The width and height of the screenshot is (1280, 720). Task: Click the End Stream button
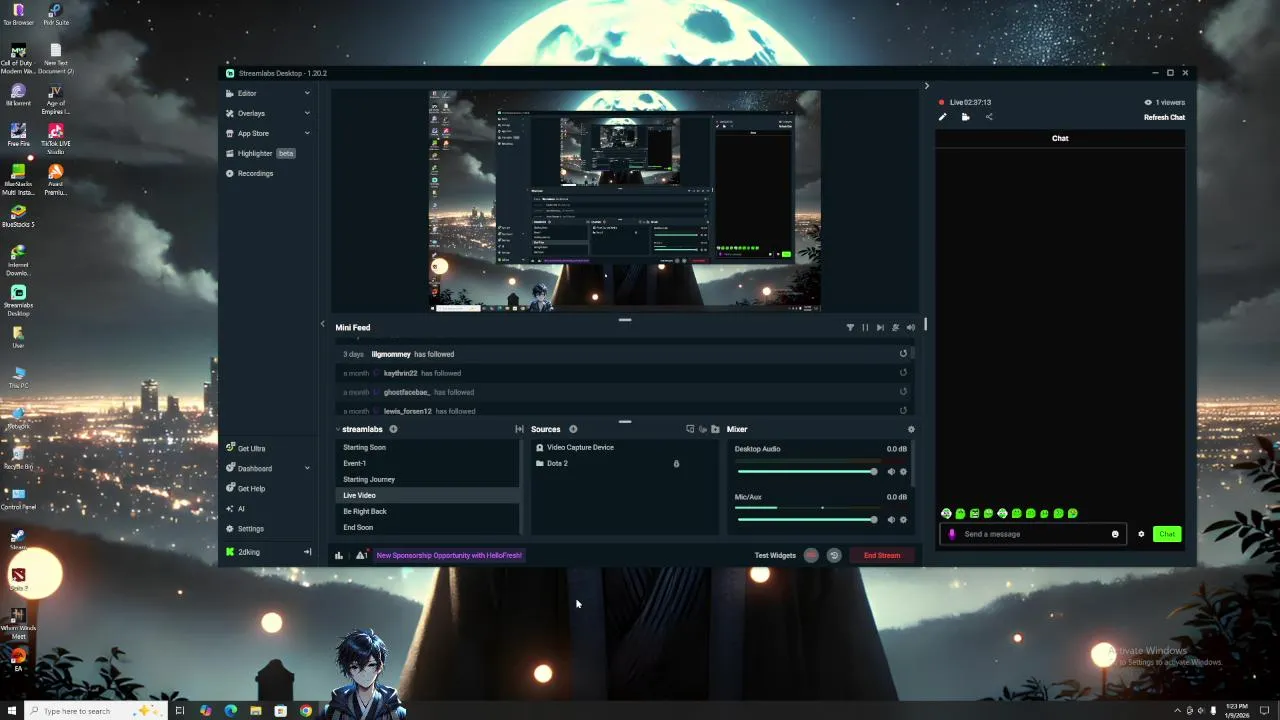882,555
